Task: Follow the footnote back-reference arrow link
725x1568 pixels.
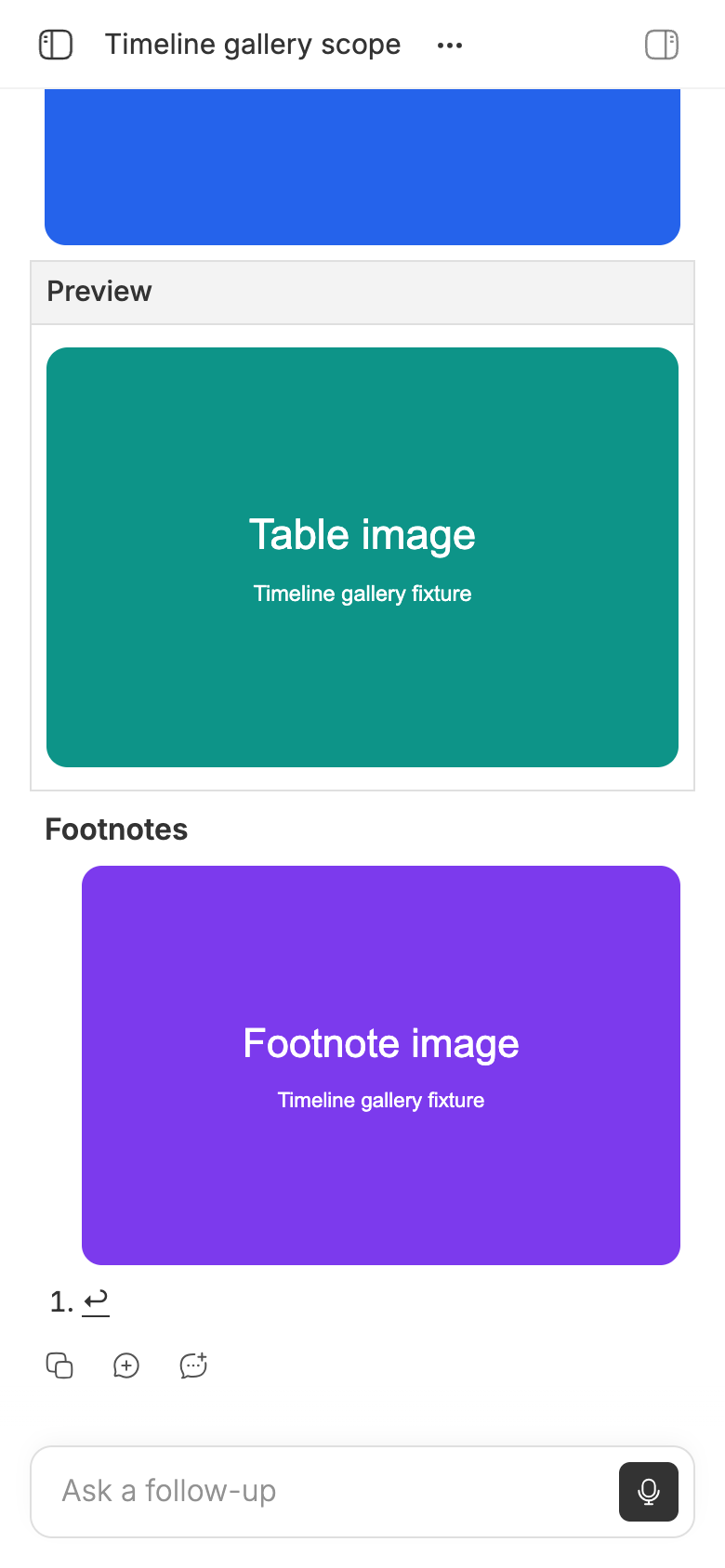Action: coord(96,1301)
